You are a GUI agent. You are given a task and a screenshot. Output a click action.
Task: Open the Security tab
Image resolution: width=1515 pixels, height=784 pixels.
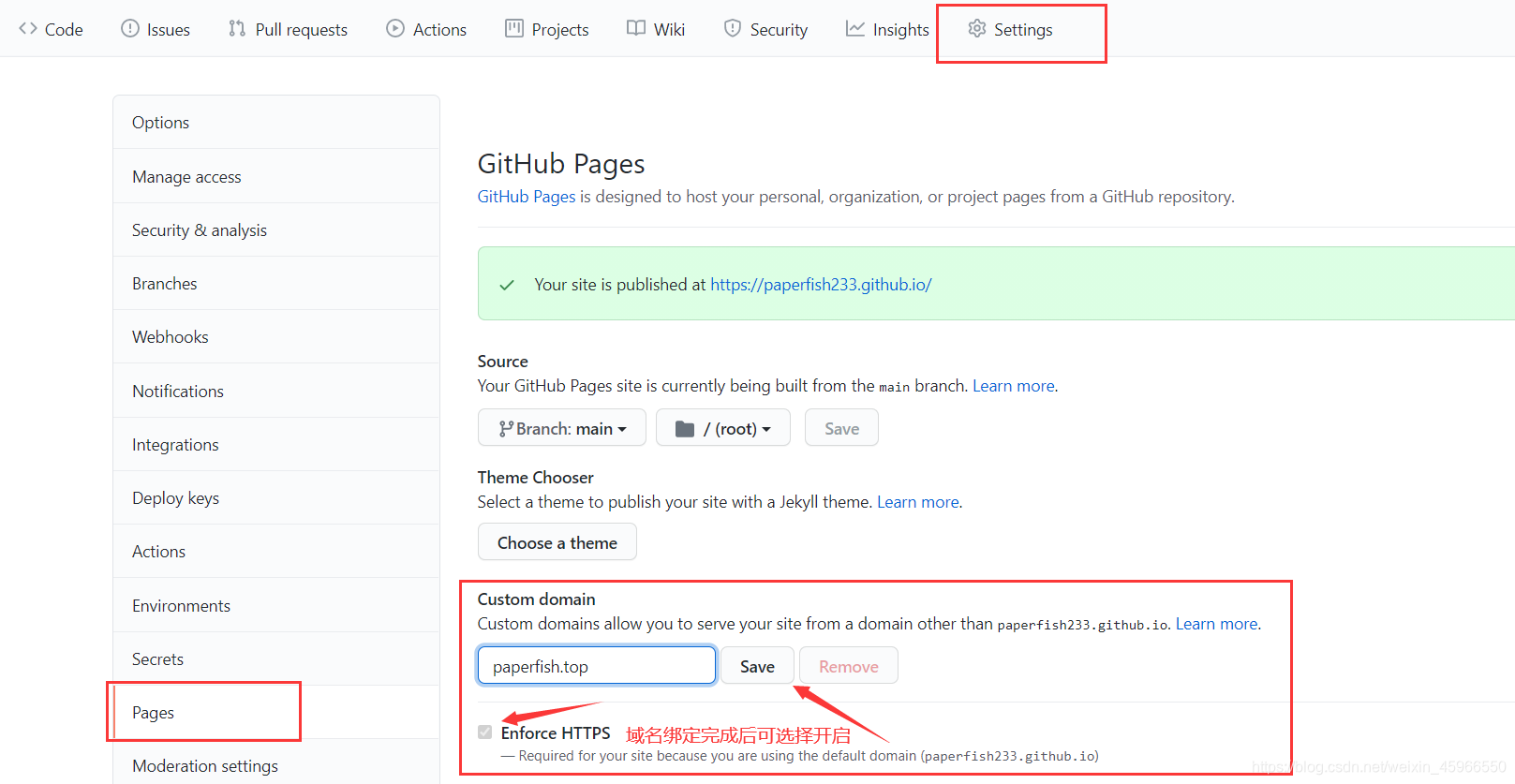pyautogui.click(x=765, y=29)
